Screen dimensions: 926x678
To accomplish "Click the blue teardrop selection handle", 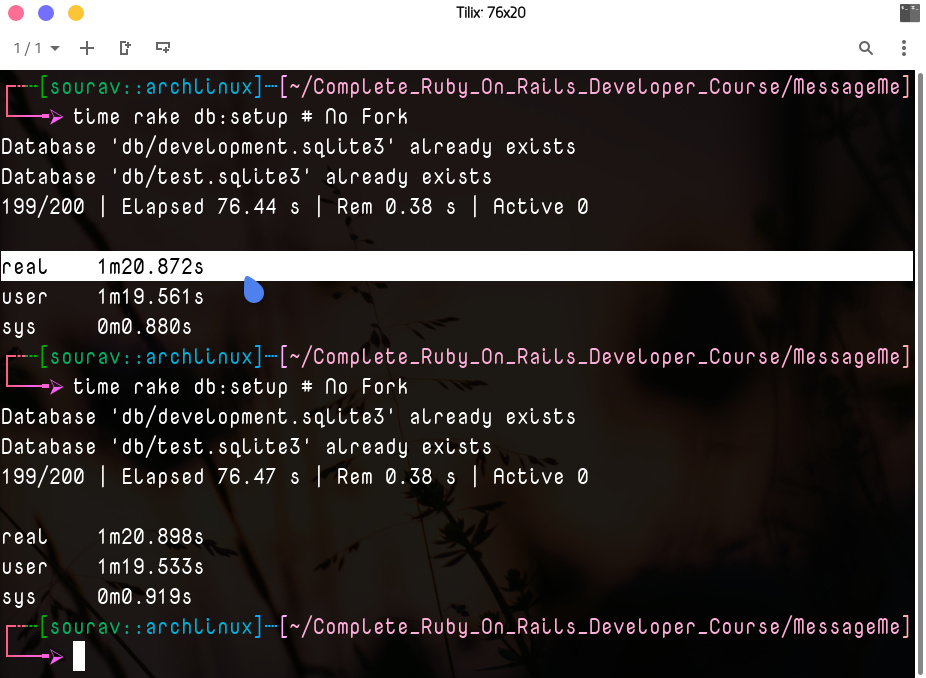I will [x=254, y=290].
